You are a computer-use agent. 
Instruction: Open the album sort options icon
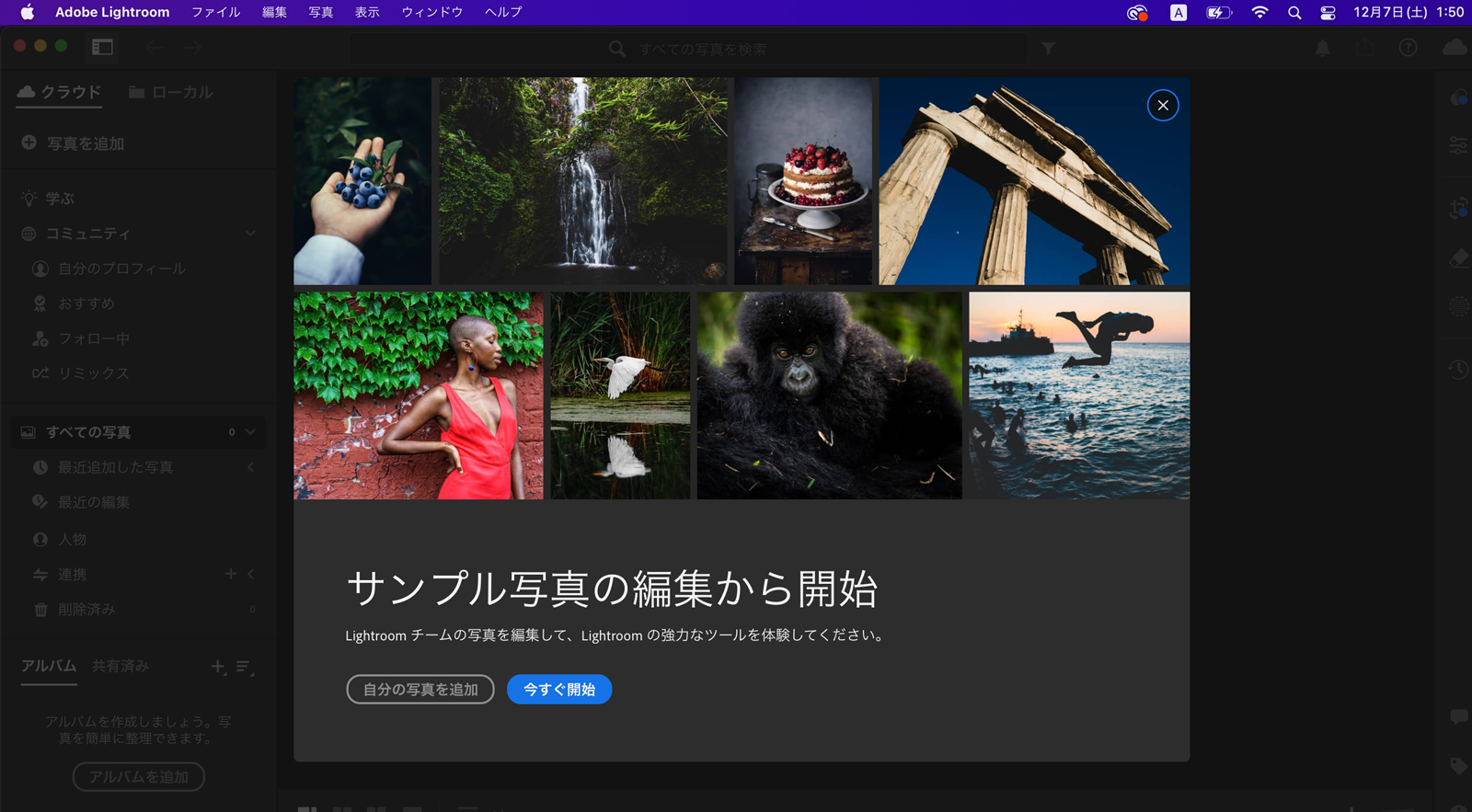(x=244, y=667)
